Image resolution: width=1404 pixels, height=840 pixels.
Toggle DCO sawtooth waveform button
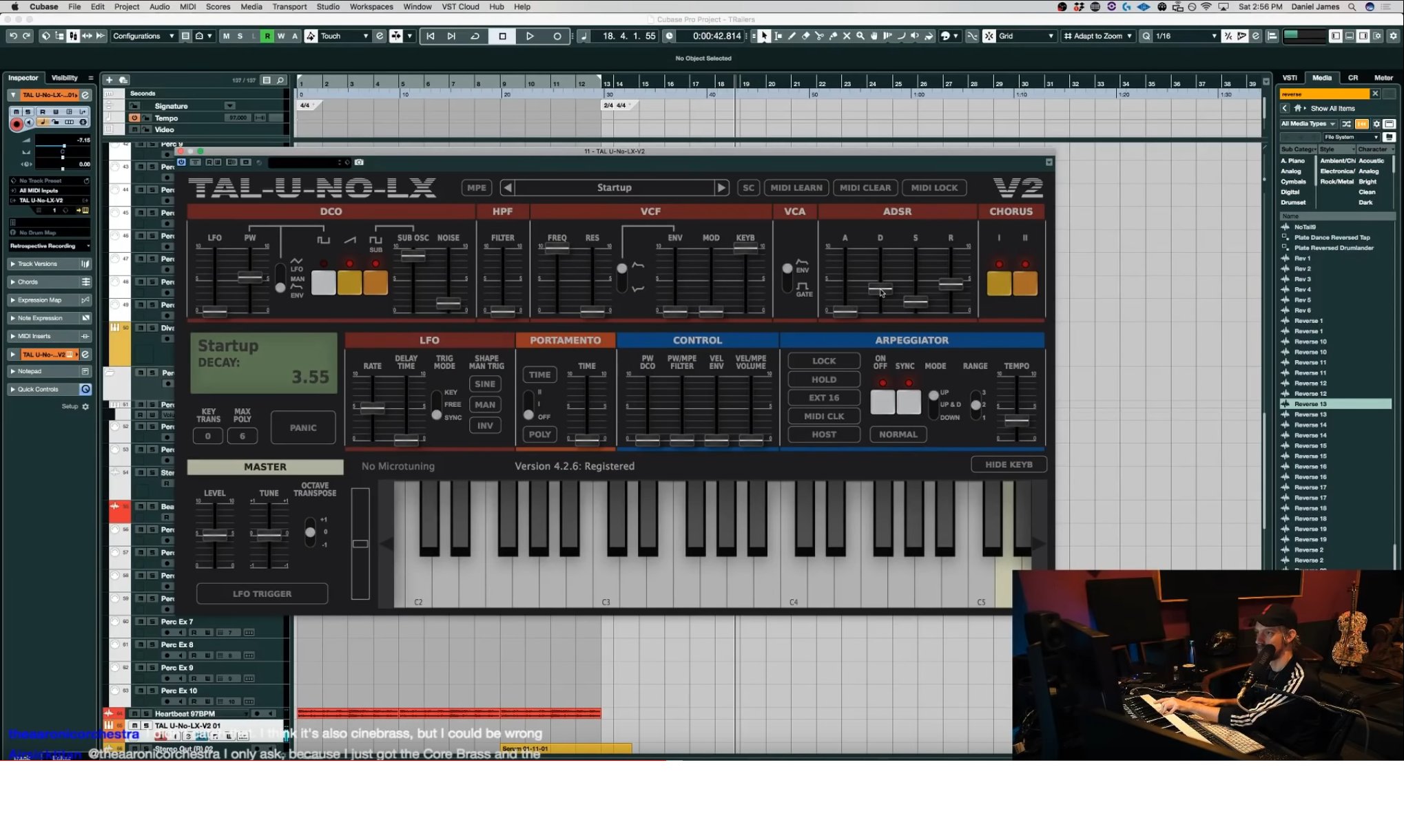(349, 283)
